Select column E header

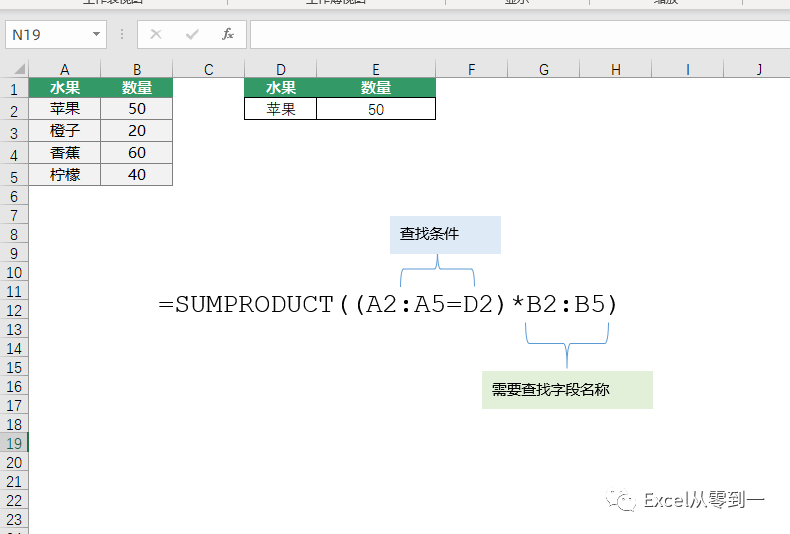[376, 69]
